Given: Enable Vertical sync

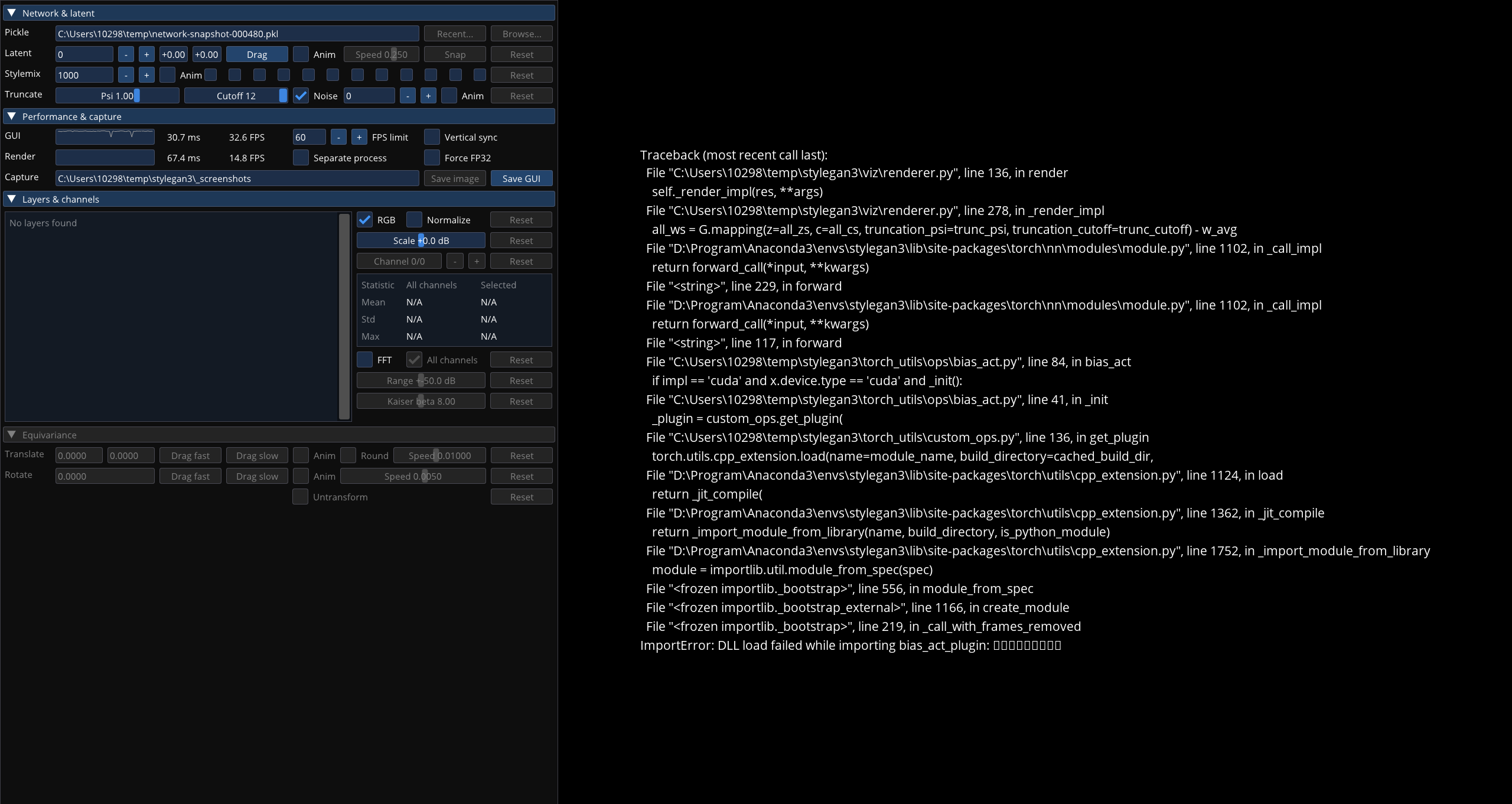Looking at the screenshot, I should [431, 136].
